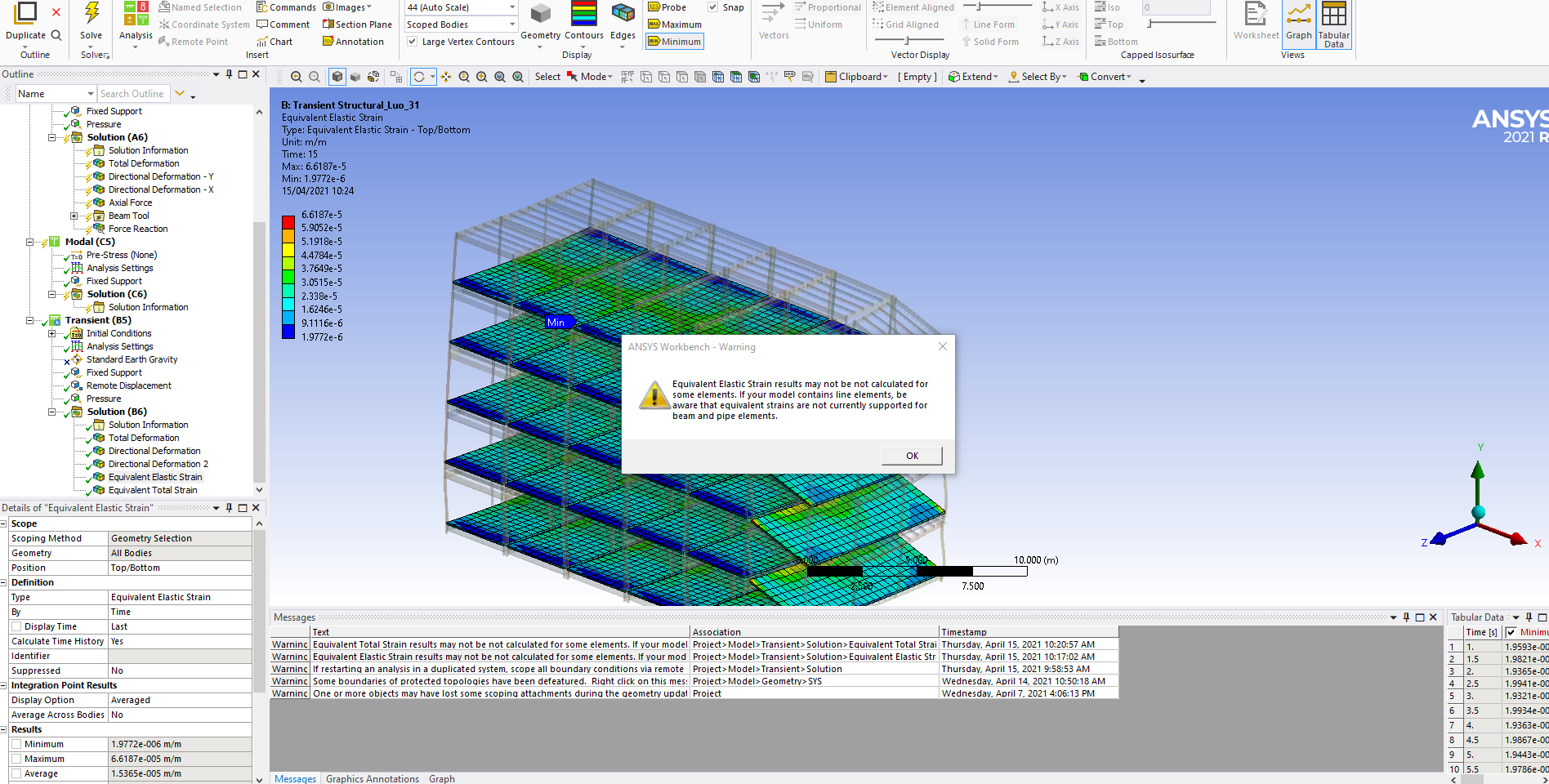Viewport: 1549px width, 784px height.
Task: Click the Select button in graphics toolbar
Action: (547, 77)
